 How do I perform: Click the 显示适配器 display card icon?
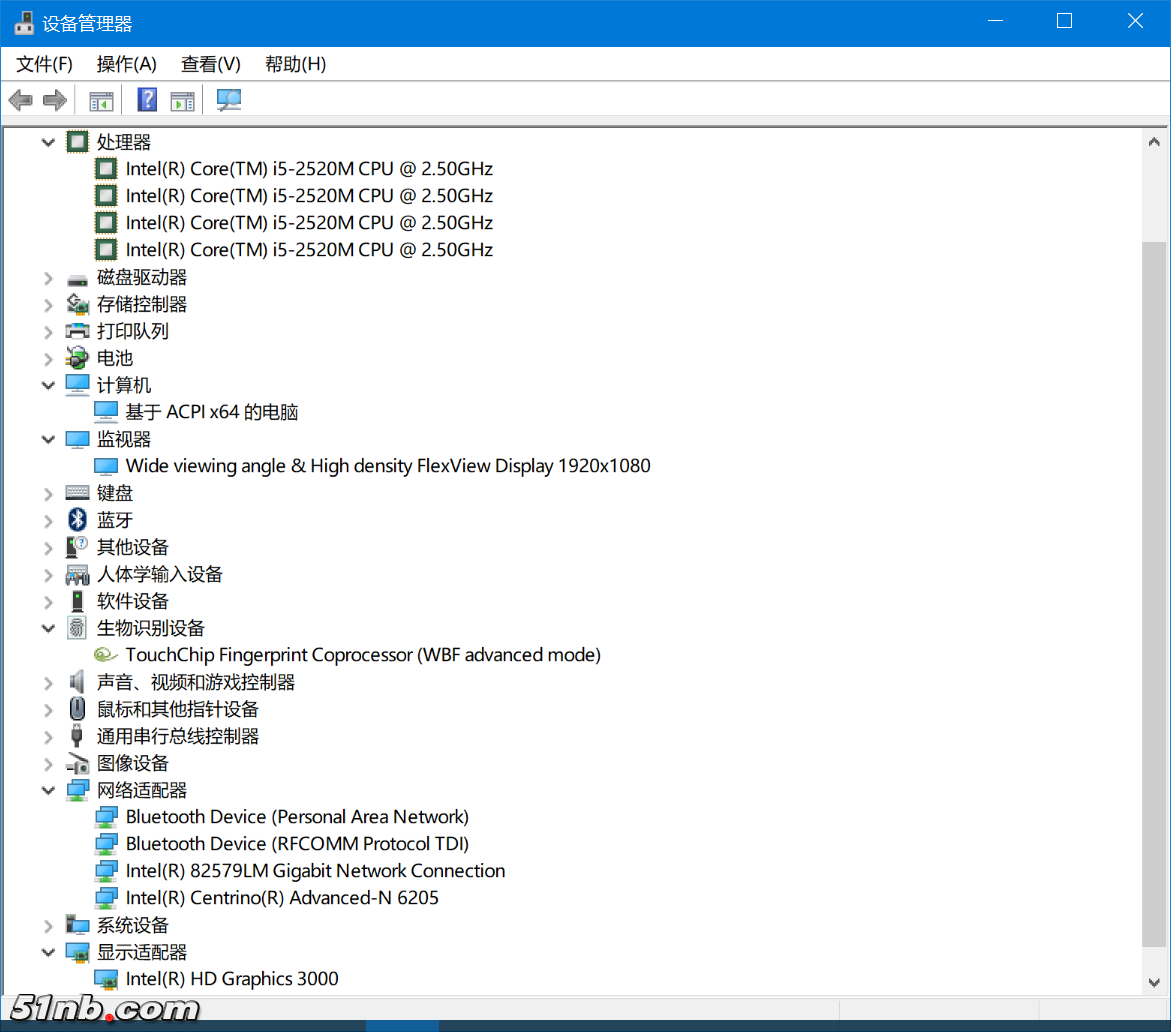pyautogui.click(x=77, y=952)
